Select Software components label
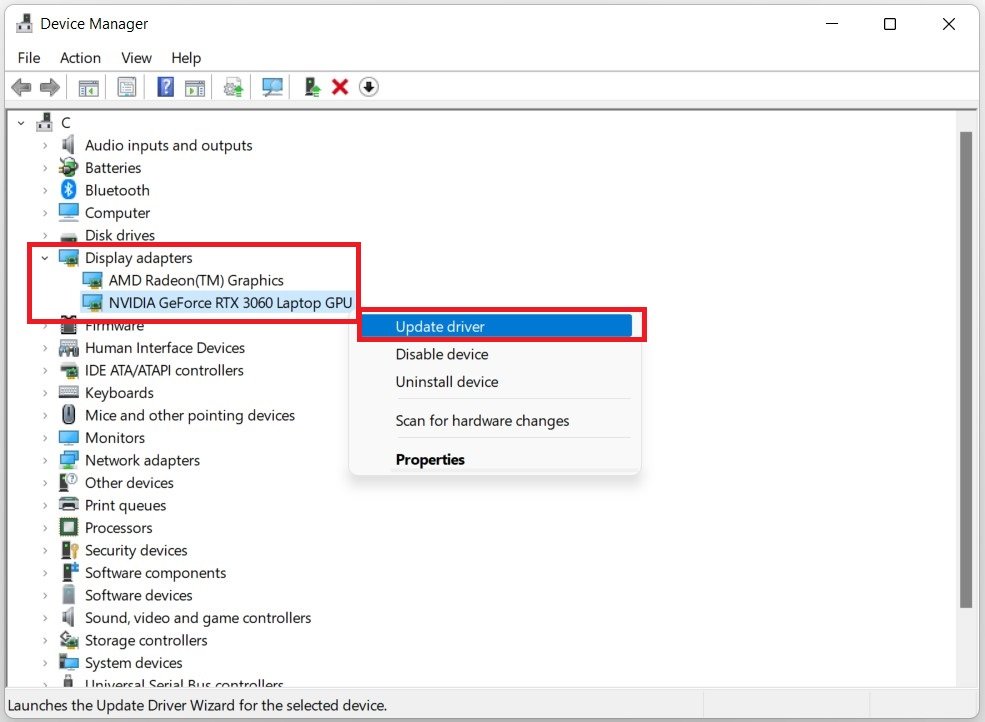This screenshot has height=722, width=985. (x=155, y=572)
